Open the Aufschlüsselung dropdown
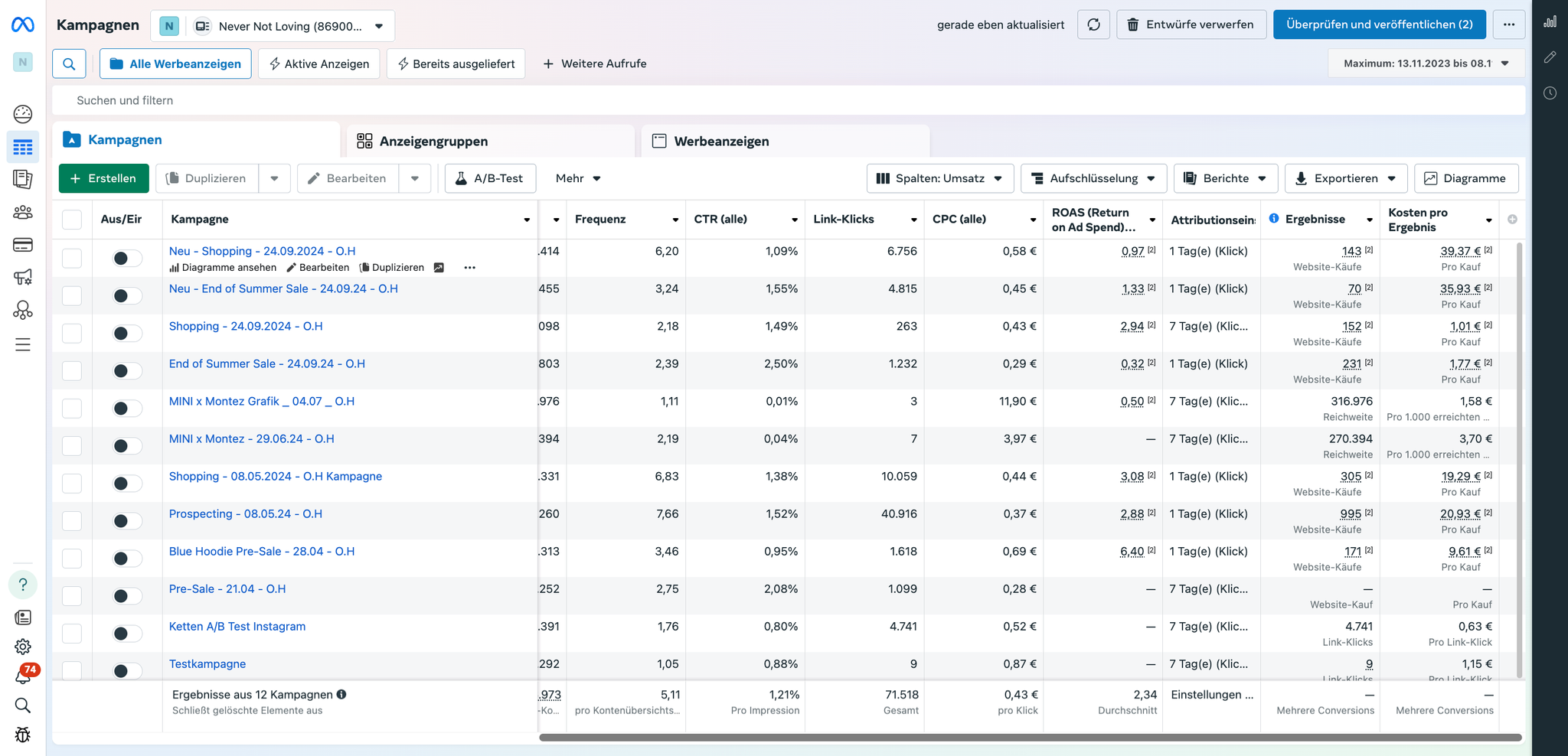 (x=1093, y=178)
